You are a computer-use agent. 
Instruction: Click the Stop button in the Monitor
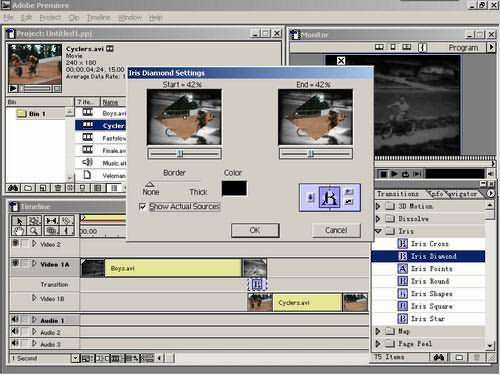(x=383, y=174)
